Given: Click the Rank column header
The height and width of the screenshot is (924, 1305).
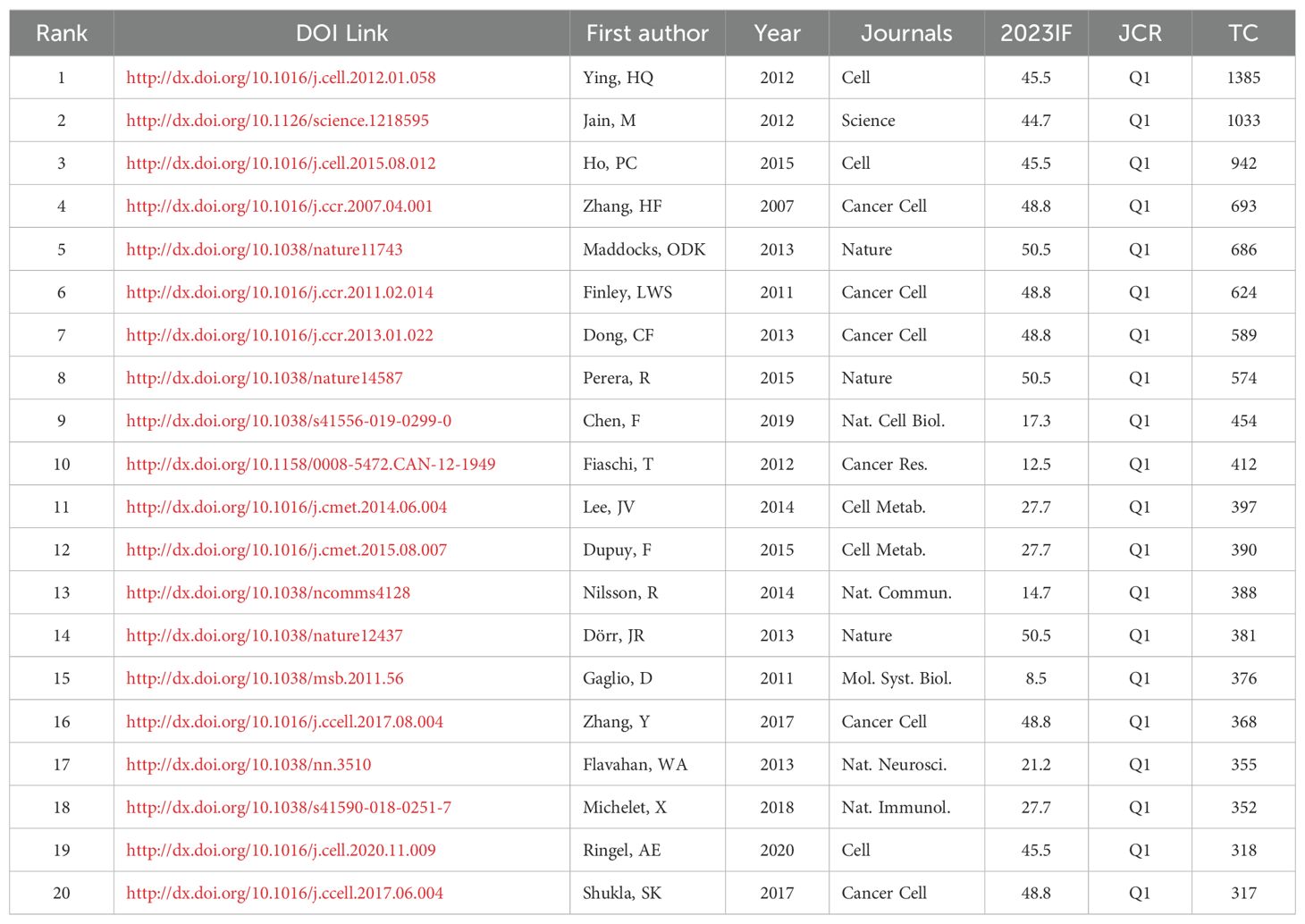Looking at the screenshot, I should pos(62,33).
